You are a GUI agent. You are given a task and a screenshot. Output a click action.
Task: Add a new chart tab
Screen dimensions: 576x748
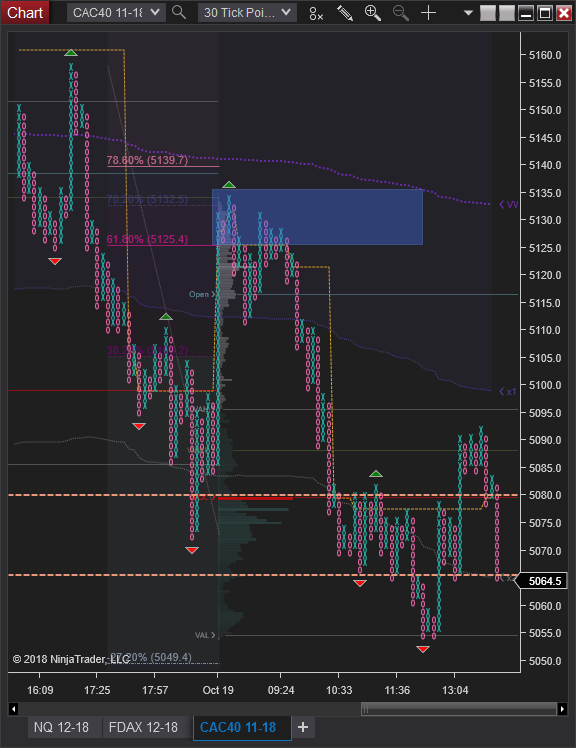click(303, 727)
